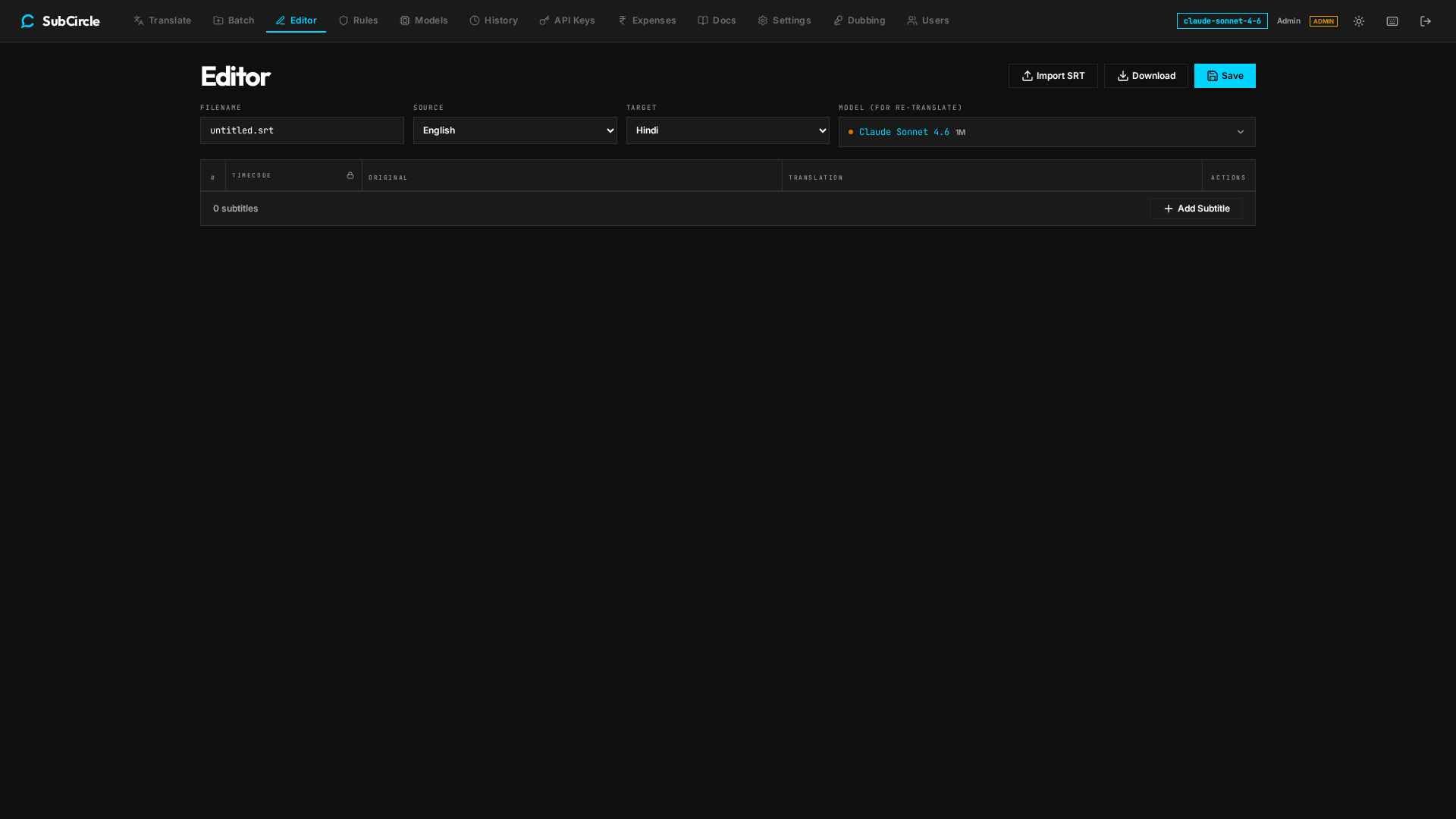Open the Models tab

point(424,20)
